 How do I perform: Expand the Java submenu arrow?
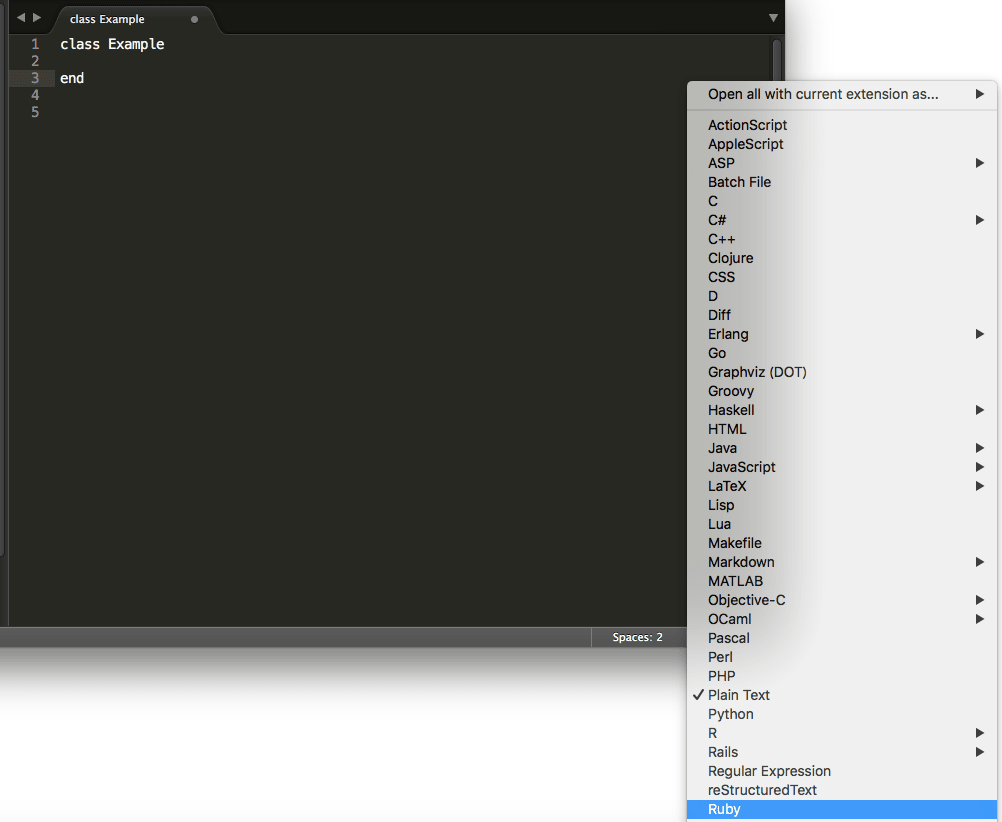tap(980, 448)
